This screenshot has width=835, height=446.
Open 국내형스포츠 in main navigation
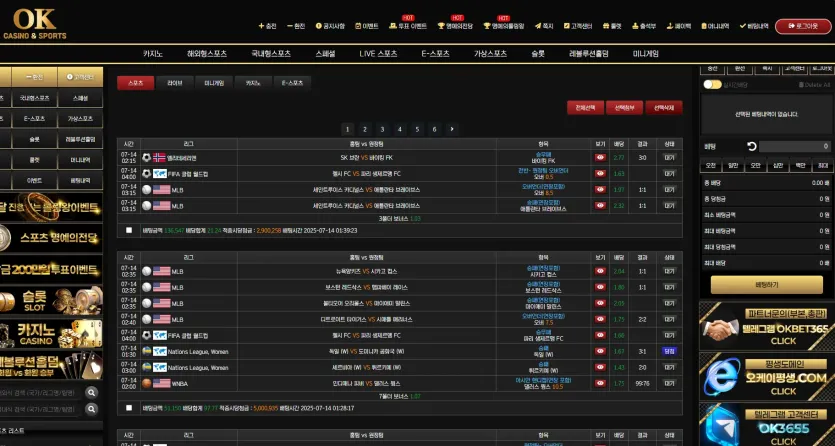click(x=271, y=54)
